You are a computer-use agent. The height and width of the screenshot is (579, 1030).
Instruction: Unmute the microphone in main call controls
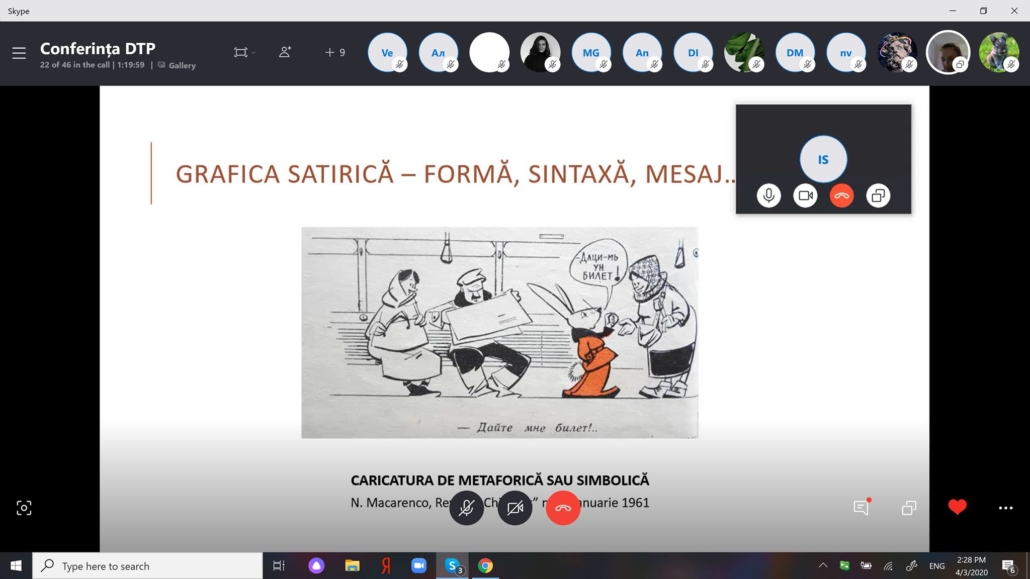click(x=466, y=507)
